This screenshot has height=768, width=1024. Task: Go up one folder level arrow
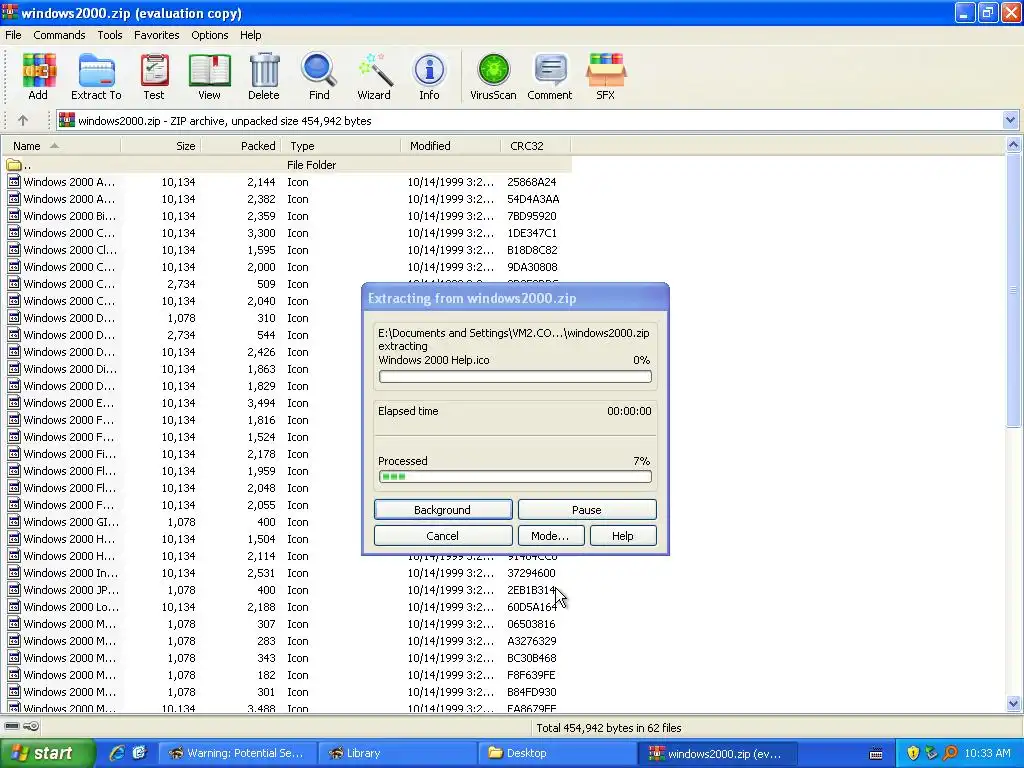pyautogui.click(x=23, y=120)
